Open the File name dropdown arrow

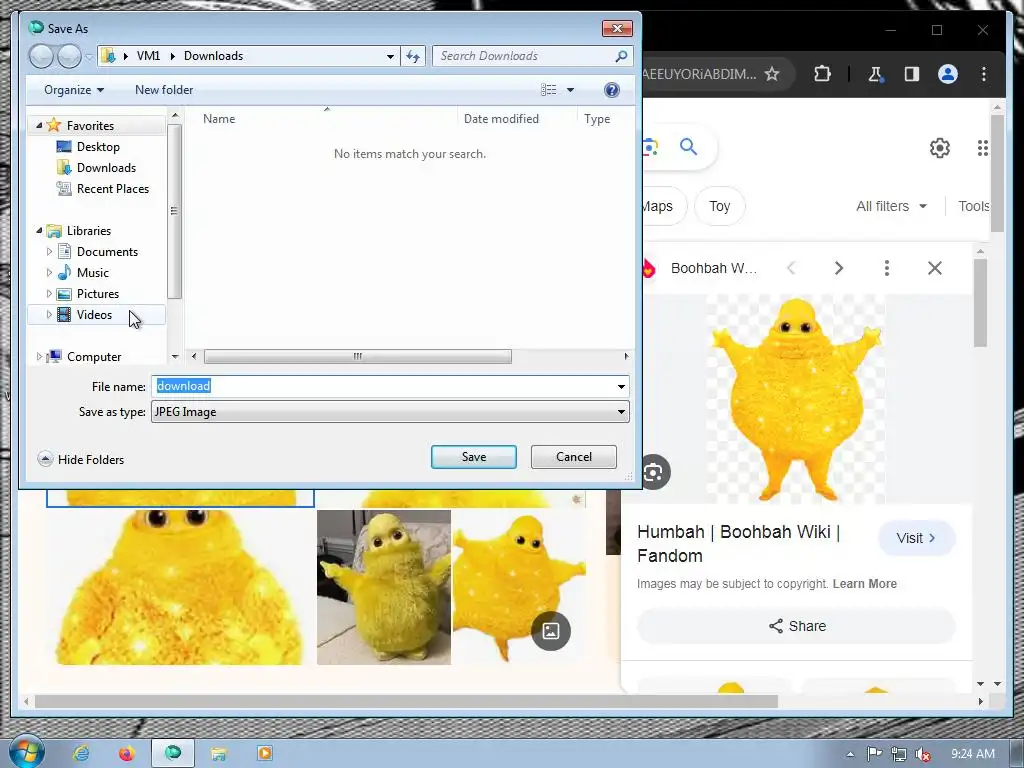point(621,387)
